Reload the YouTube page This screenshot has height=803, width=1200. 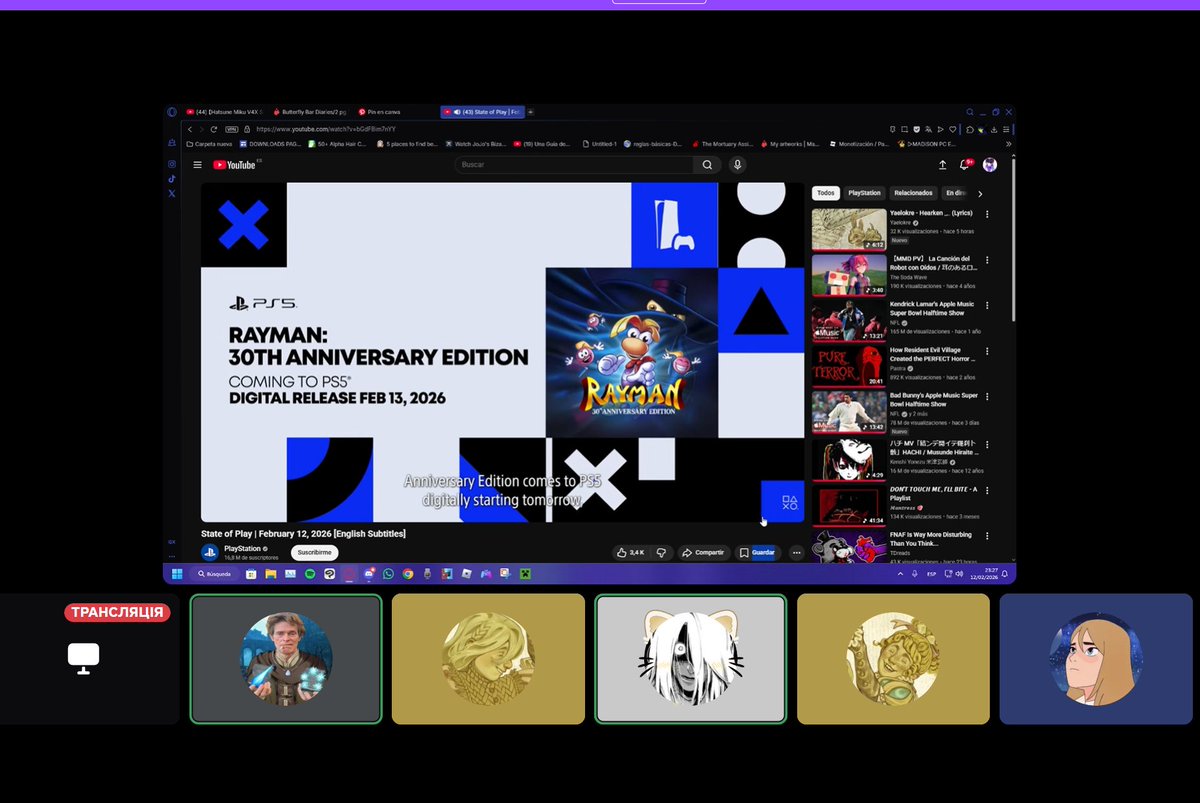(214, 129)
